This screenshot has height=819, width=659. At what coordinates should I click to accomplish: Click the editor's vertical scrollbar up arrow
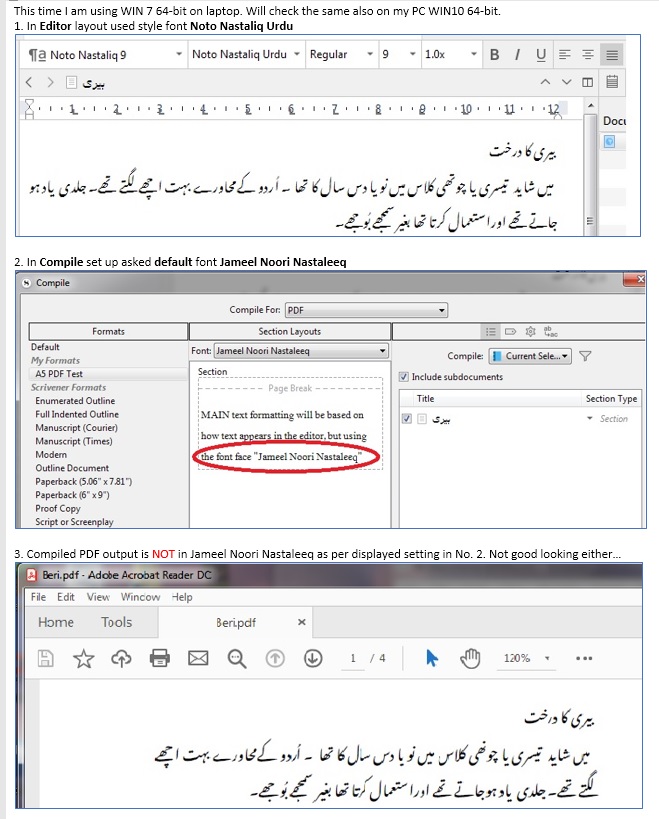click(x=590, y=106)
